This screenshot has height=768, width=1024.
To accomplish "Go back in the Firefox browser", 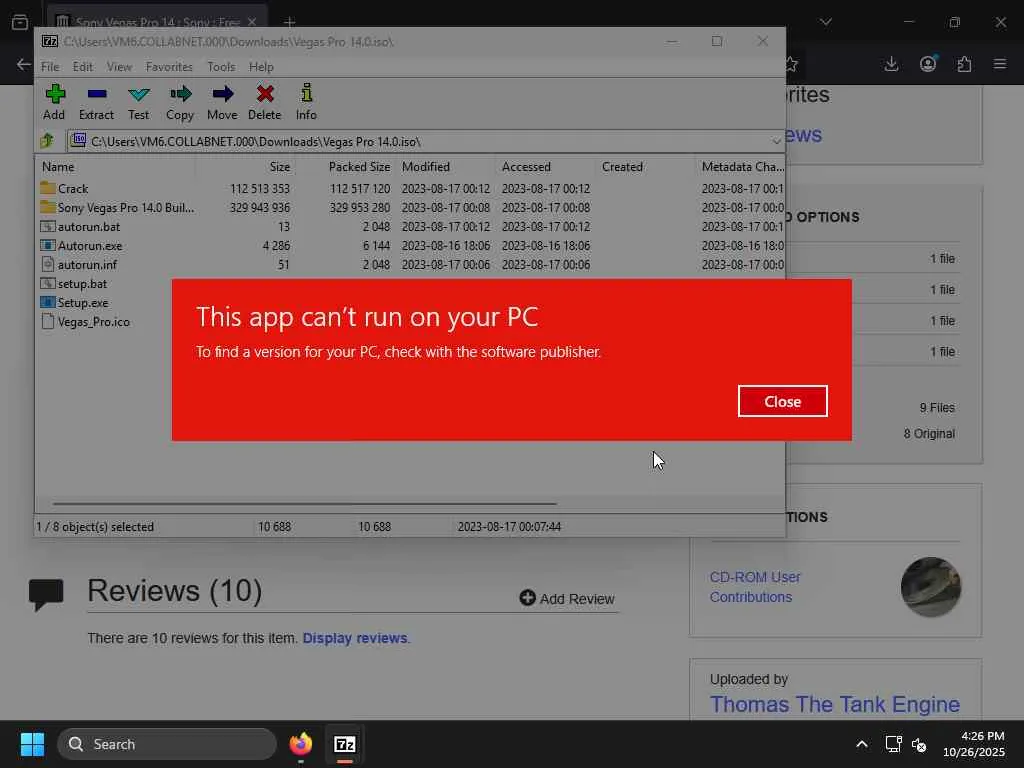I will (x=24, y=64).
